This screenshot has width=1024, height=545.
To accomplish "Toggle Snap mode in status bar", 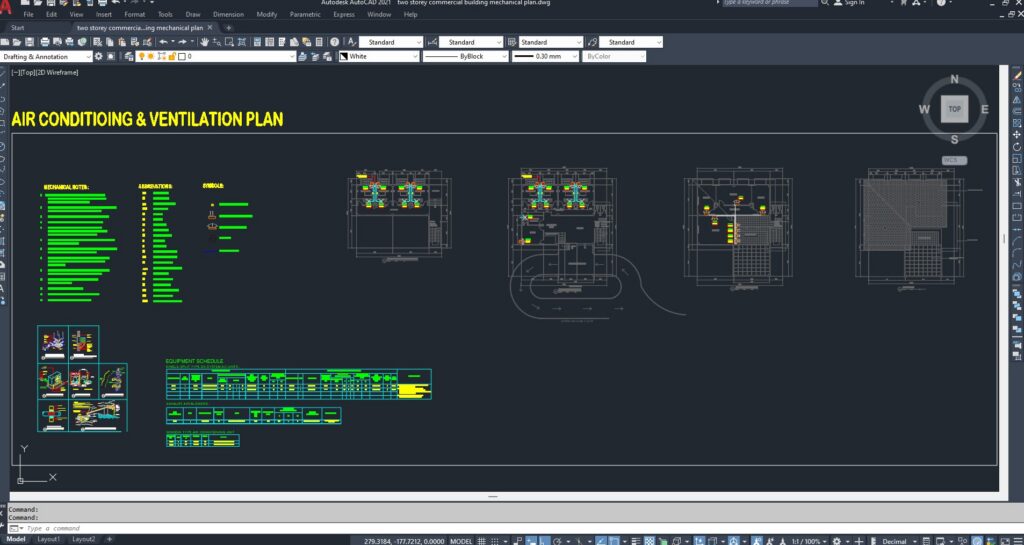I will (x=495, y=540).
